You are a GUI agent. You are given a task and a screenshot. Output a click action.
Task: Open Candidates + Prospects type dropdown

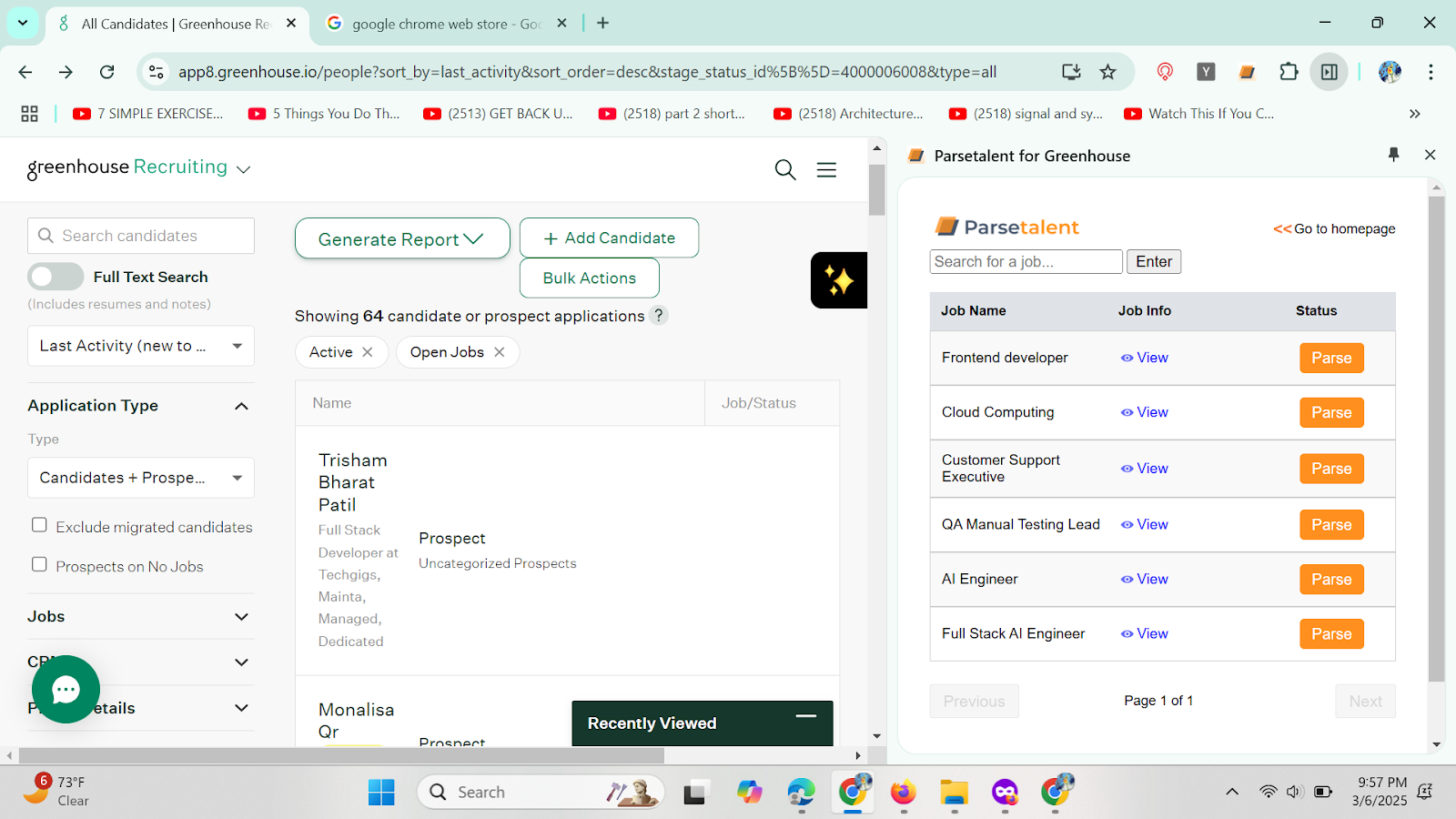(141, 478)
